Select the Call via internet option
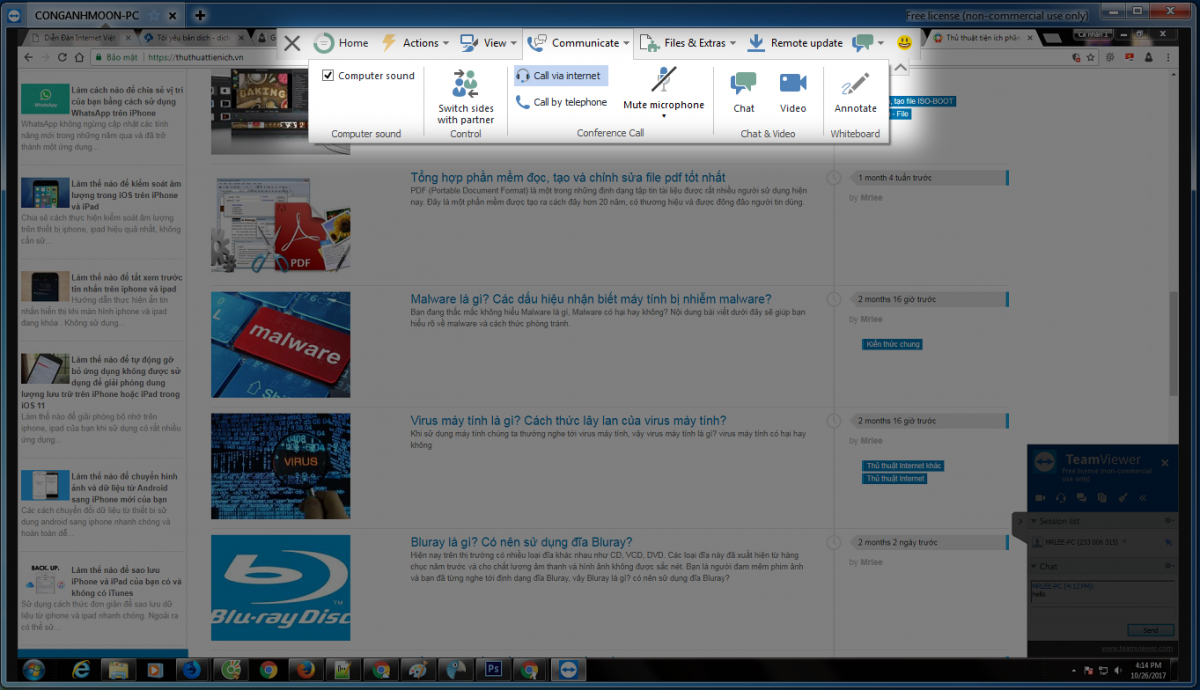This screenshot has height=690, width=1200. (561, 76)
